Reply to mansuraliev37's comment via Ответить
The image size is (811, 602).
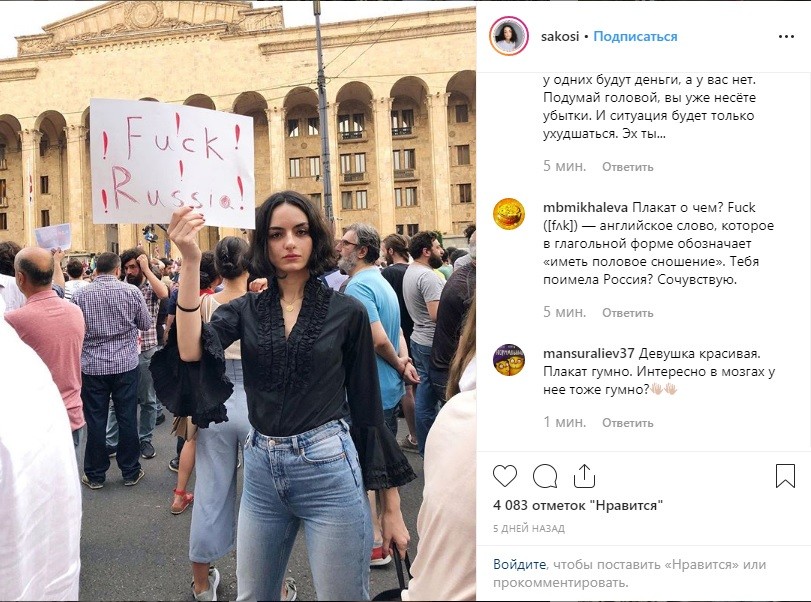627,423
